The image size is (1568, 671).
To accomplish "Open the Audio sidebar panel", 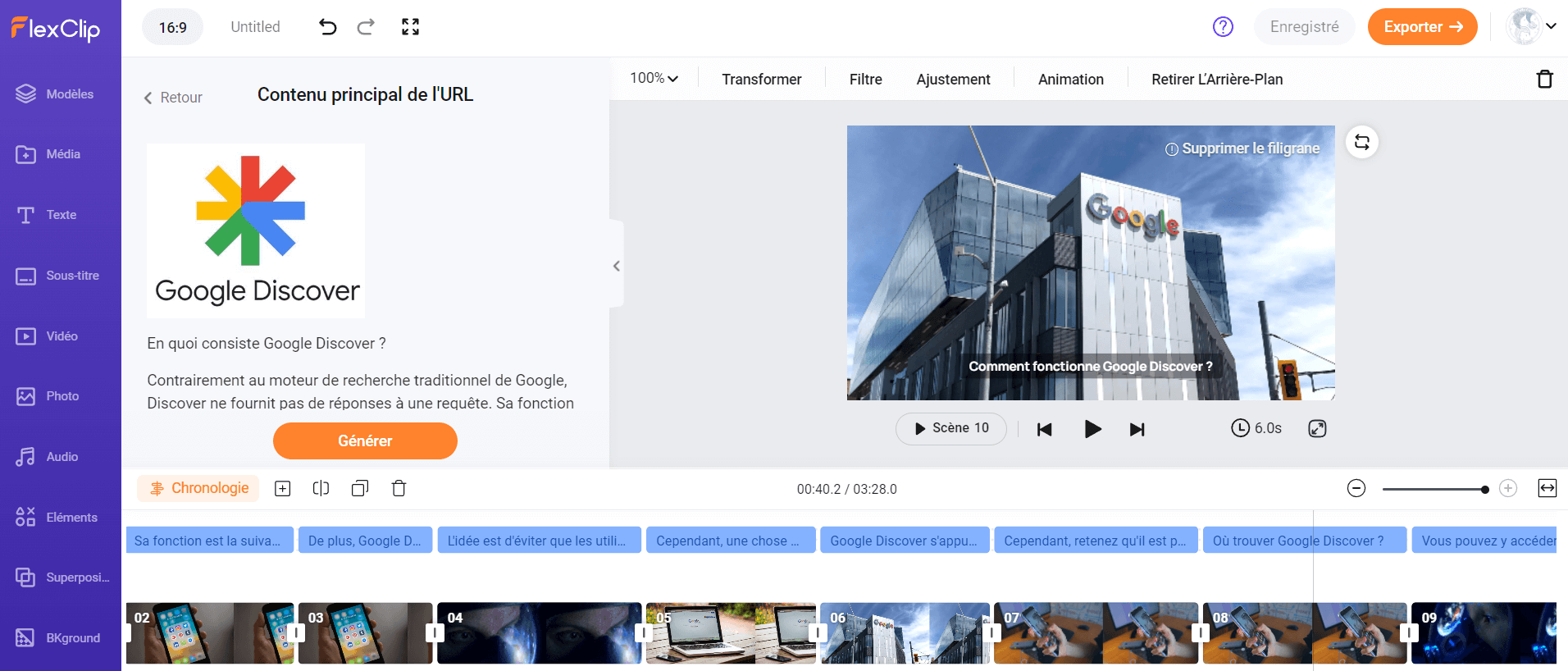I will pos(48,457).
